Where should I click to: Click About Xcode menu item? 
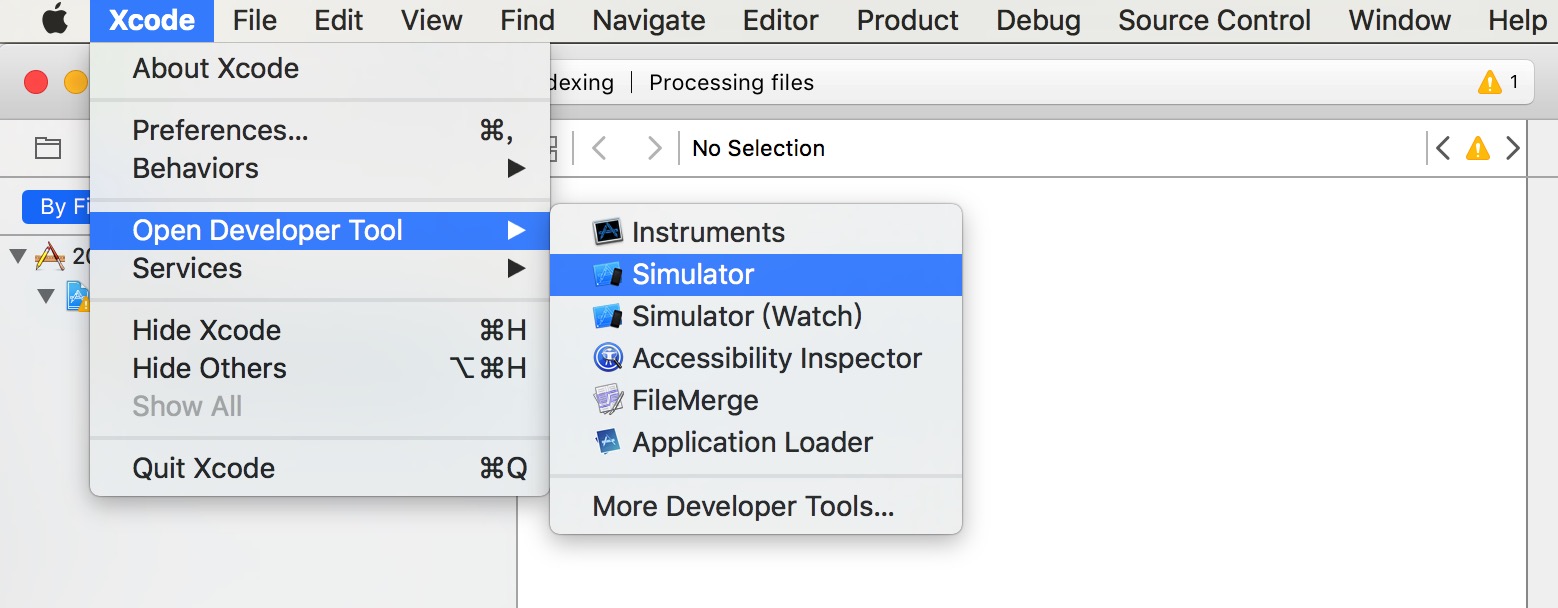point(216,68)
